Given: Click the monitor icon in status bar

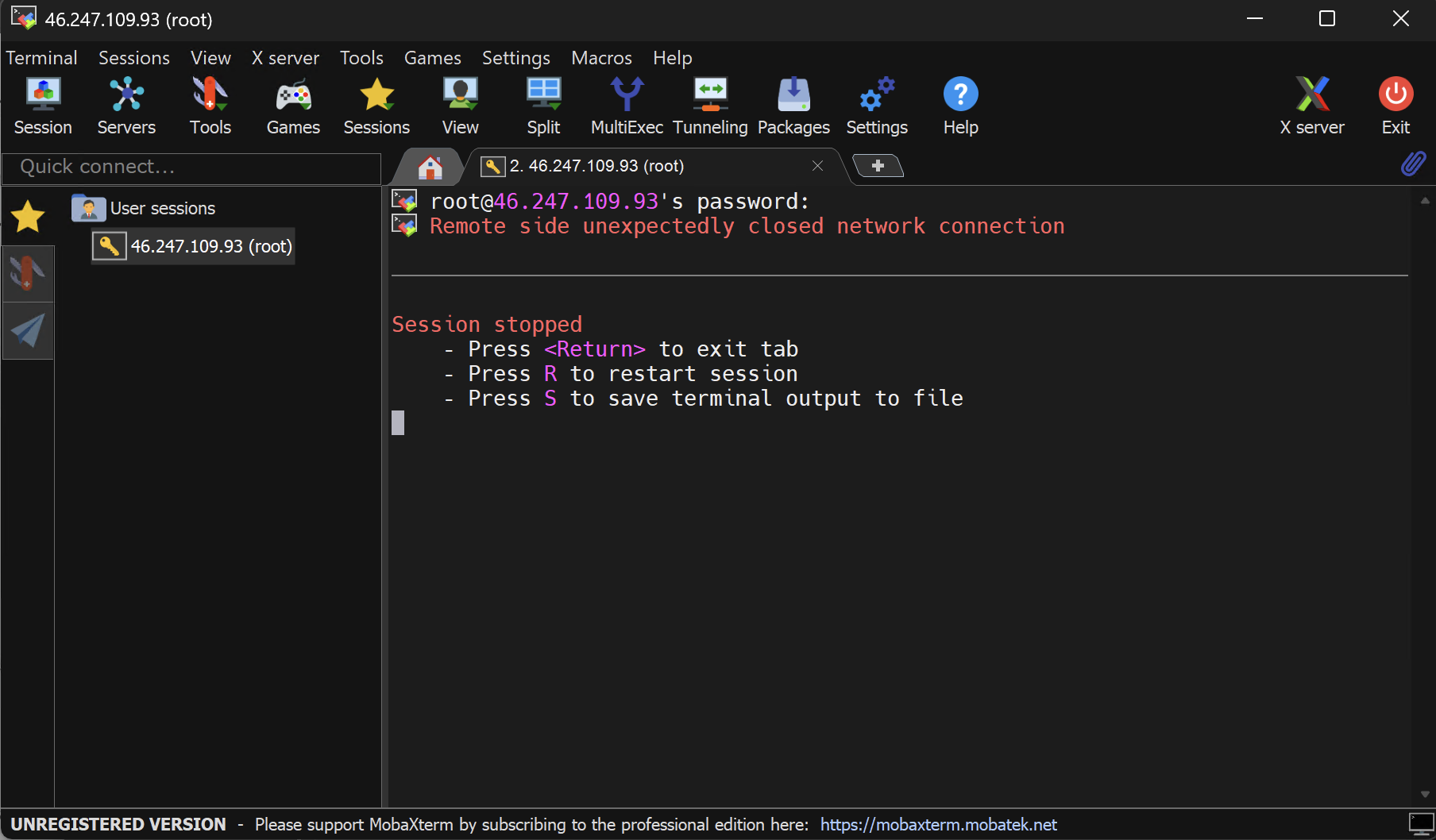Looking at the screenshot, I should tap(1420, 824).
